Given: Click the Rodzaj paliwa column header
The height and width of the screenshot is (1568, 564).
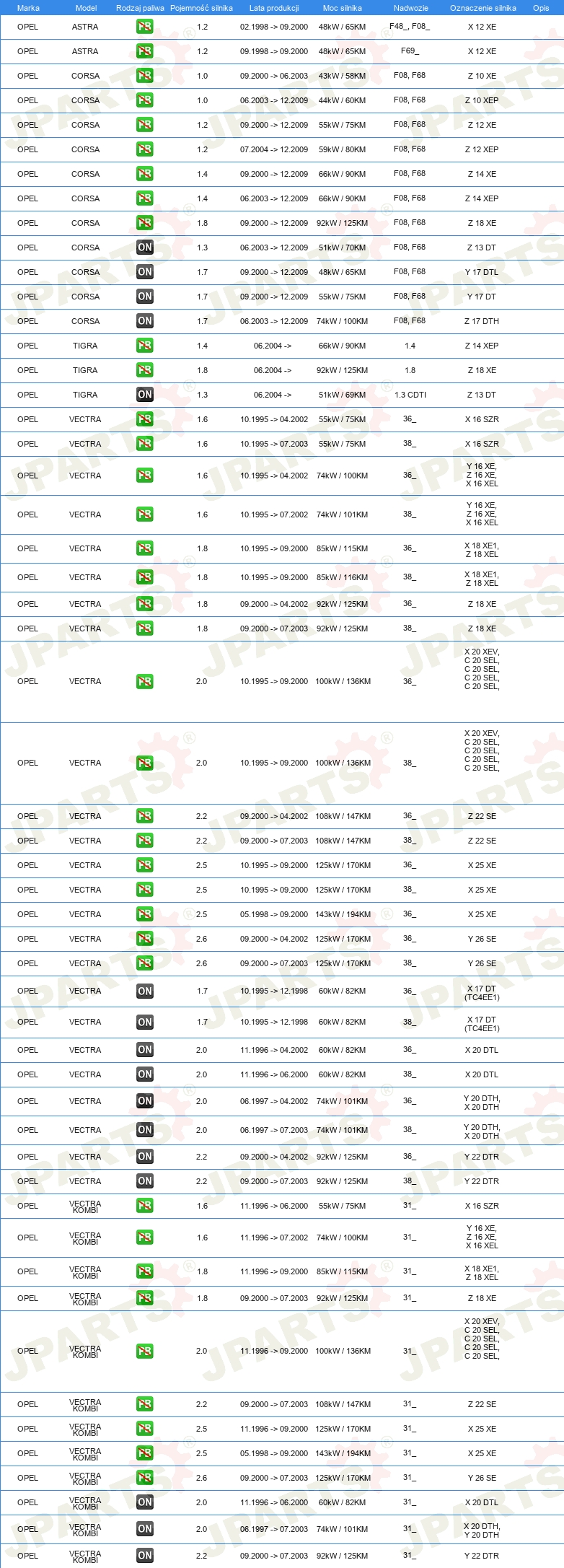Looking at the screenshot, I should click(x=140, y=8).
